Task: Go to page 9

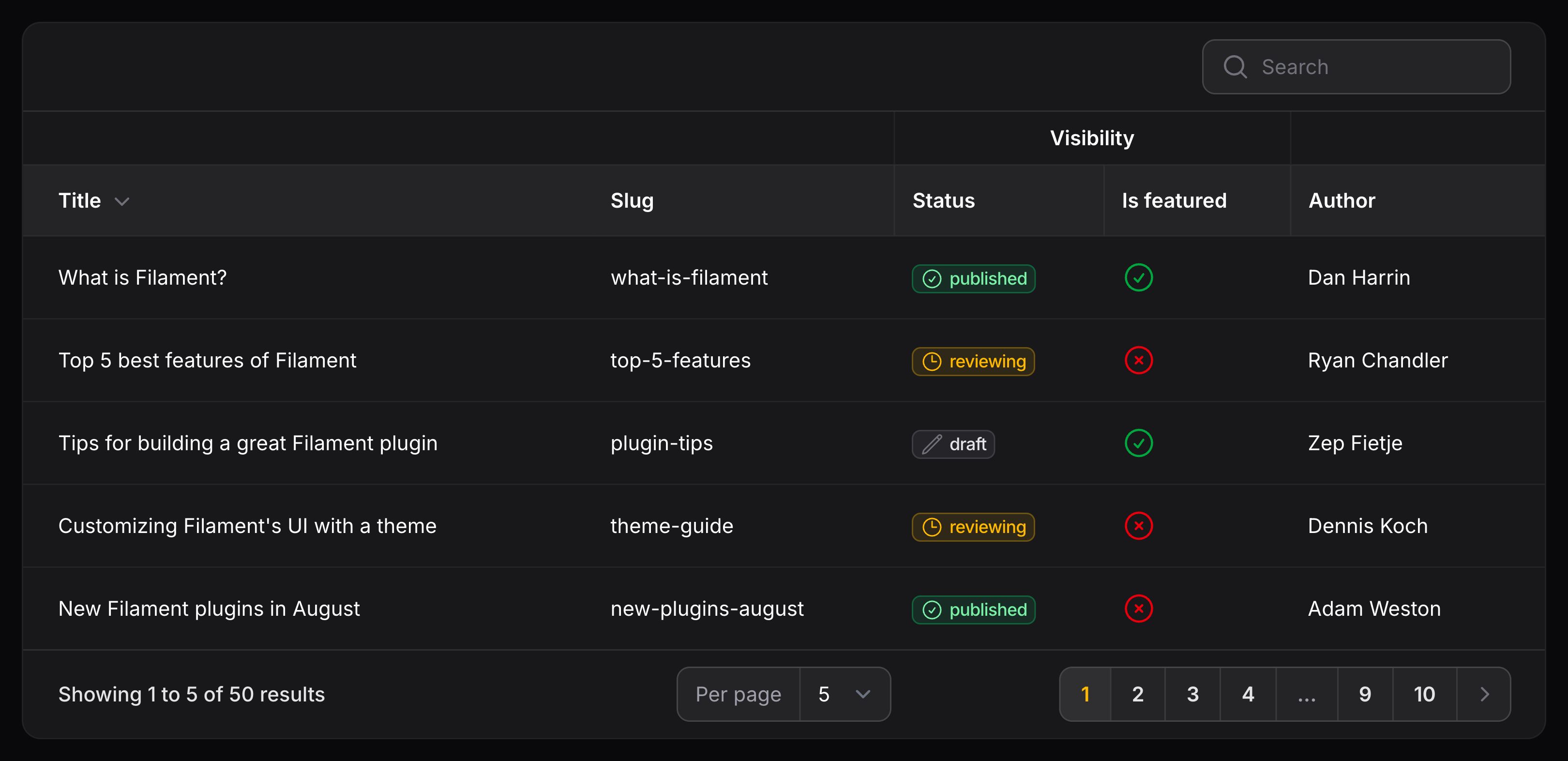Action: (x=1365, y=695)
